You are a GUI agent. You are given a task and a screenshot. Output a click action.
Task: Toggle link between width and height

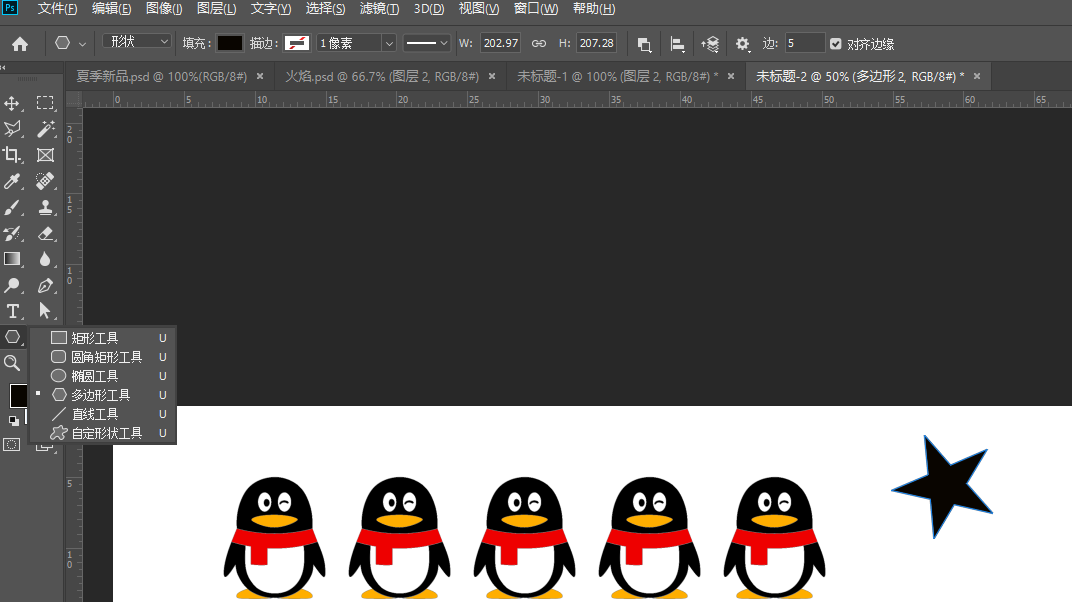539,43
